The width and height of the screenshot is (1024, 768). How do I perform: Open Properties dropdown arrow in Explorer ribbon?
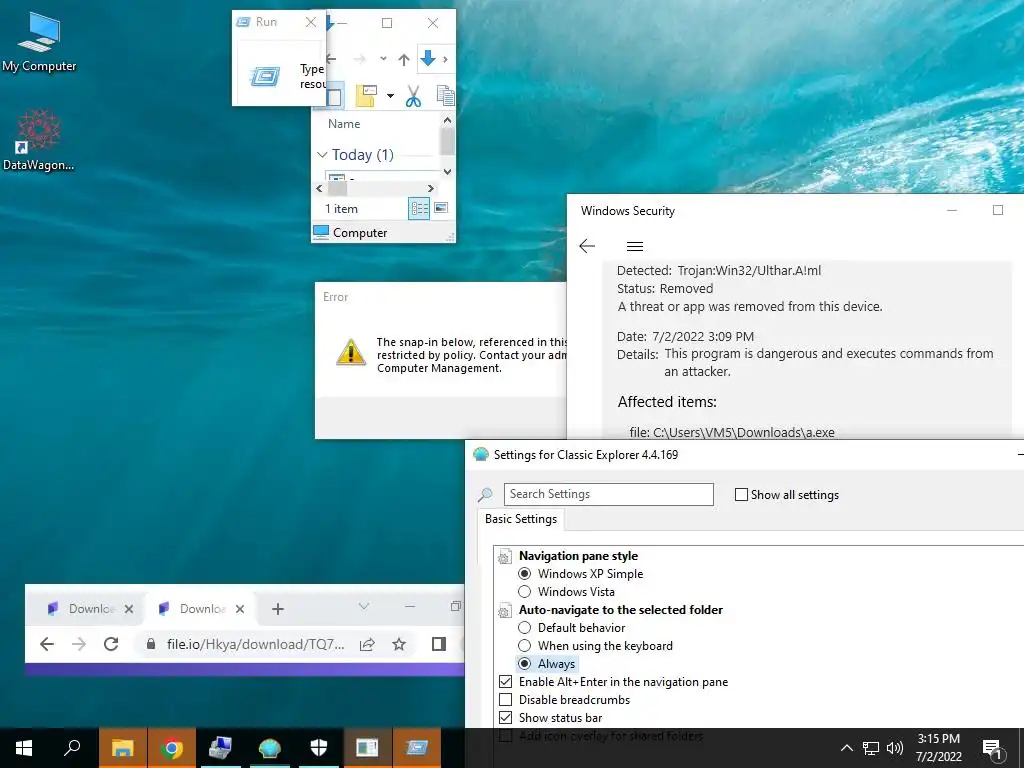coord(391,97)
